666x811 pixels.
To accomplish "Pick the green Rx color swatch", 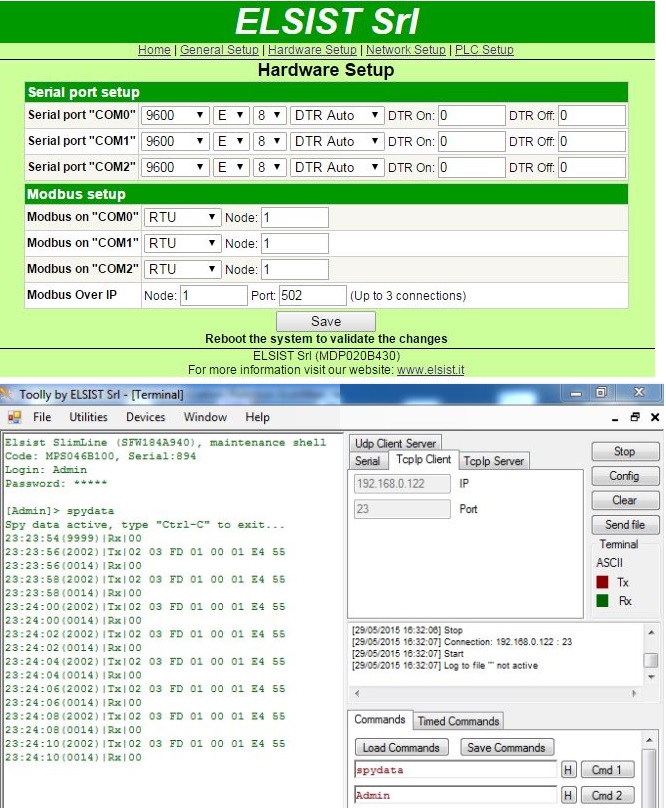I will point(602,600).
